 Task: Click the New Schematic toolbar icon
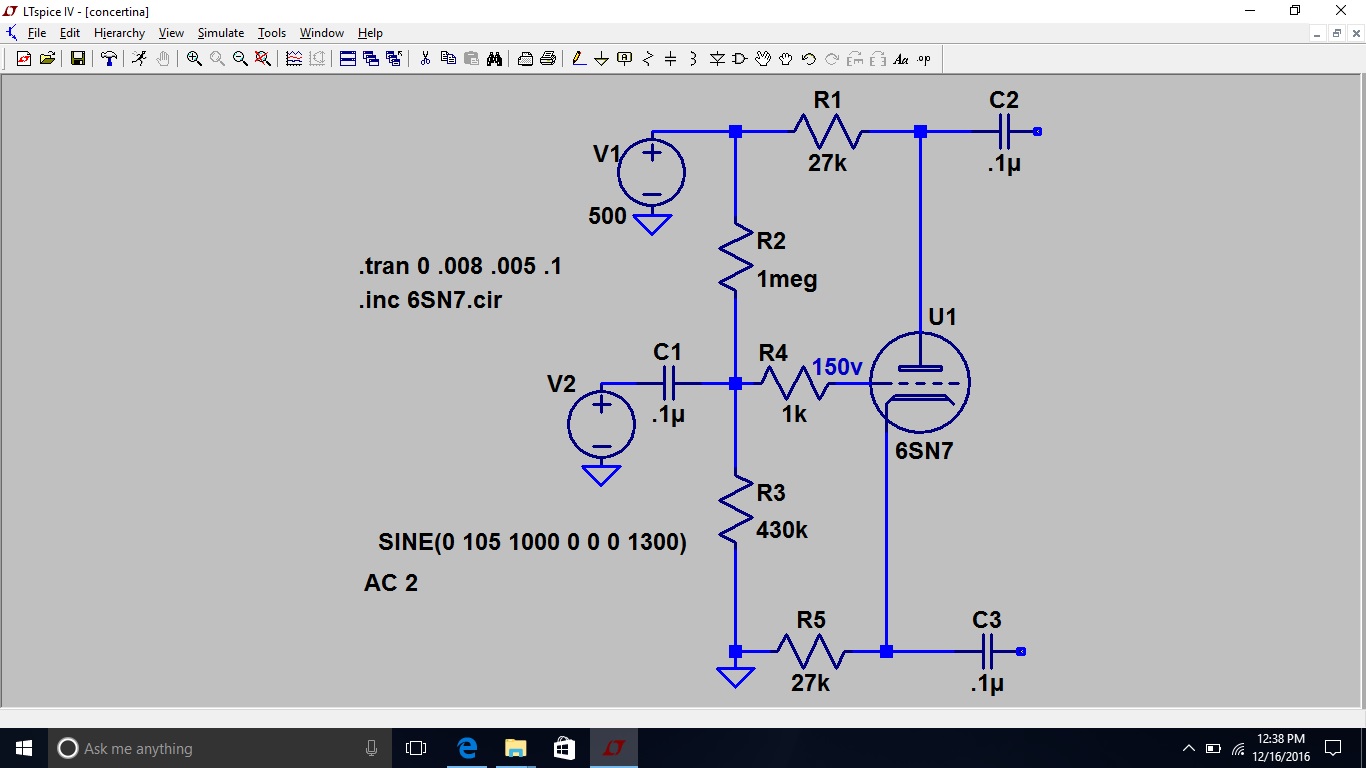[x=25, y=59]
